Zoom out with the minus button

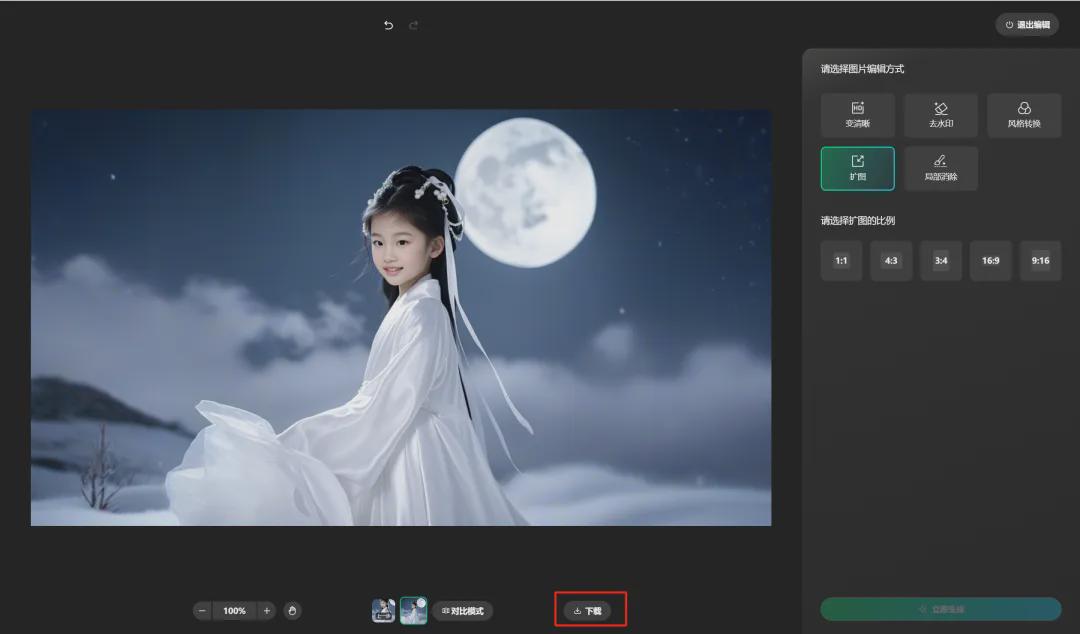pos(203,610)
